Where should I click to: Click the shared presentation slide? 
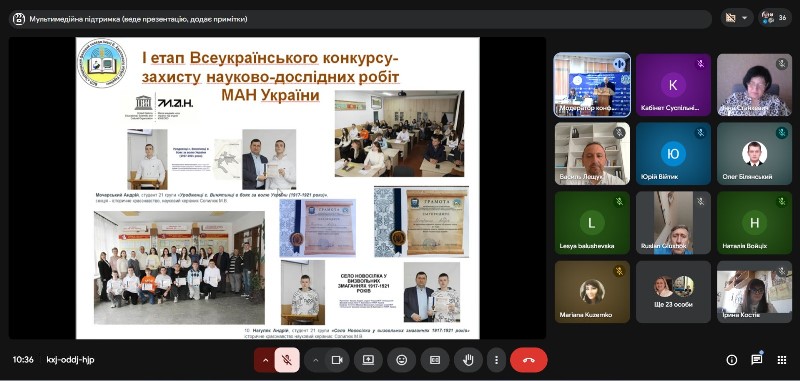coord(278,188)
